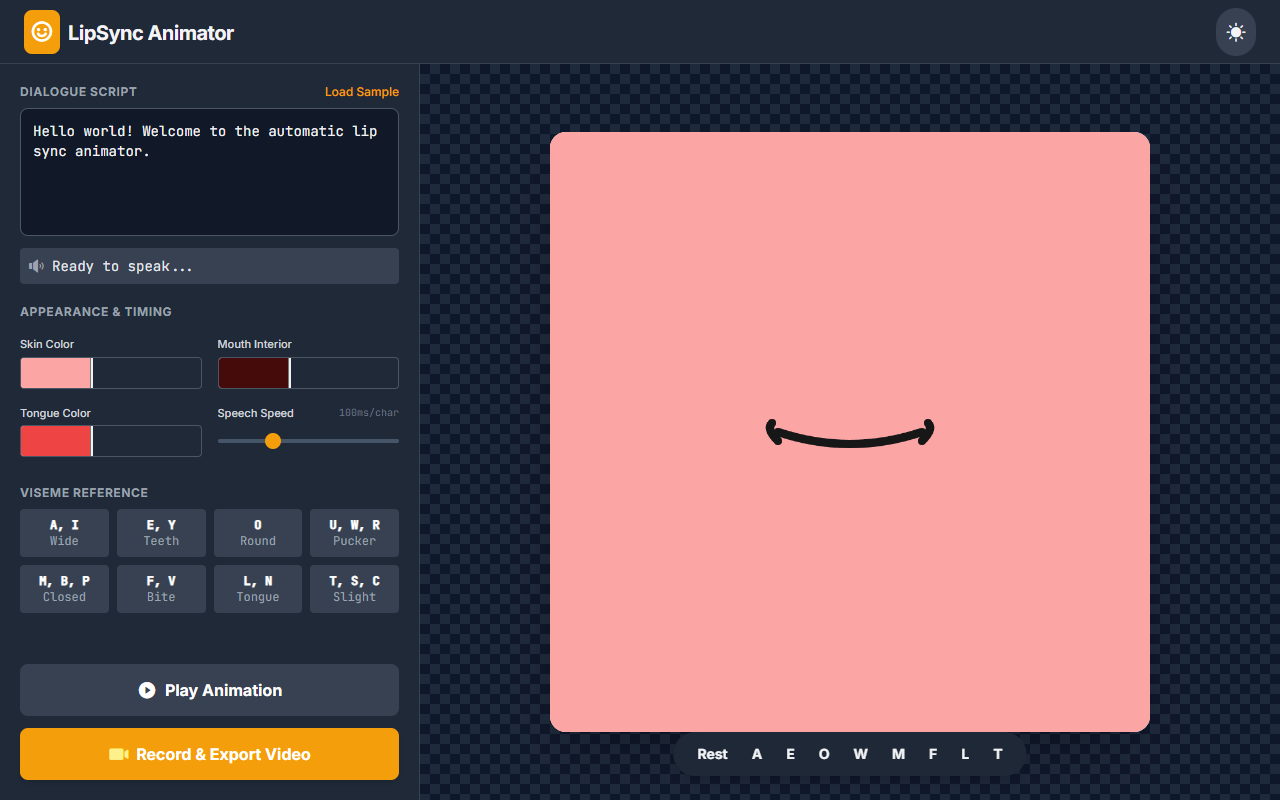This screenshot has height=800, width=1280.
Task: Click the "T, S, C Slight" viseme tile
Action: [x=354, y=588]
